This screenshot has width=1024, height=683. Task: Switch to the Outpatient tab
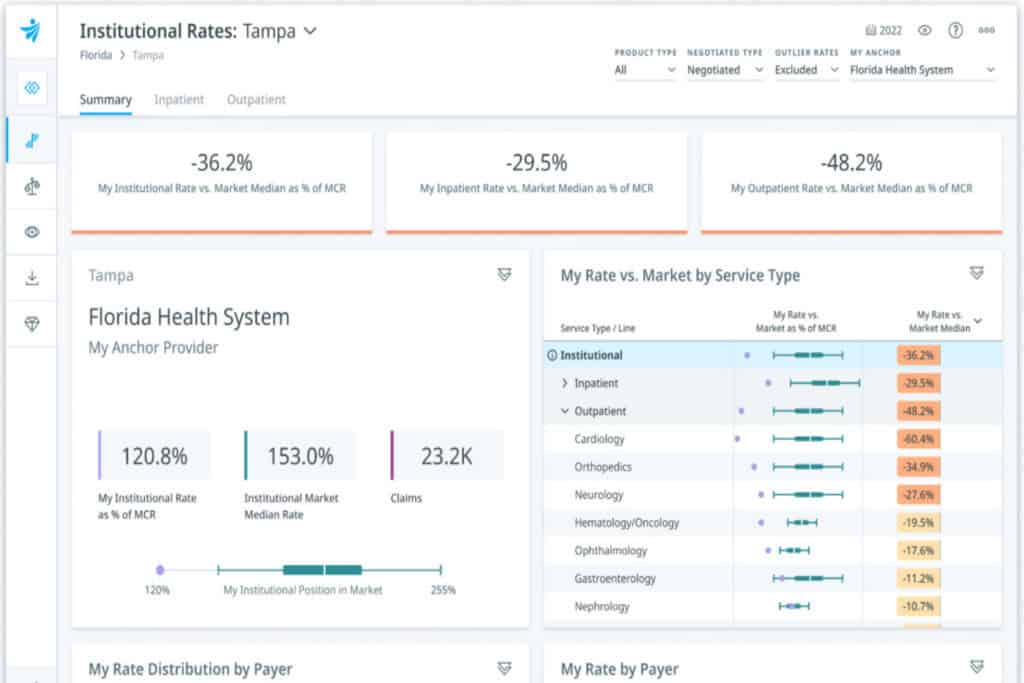click(x=256, y=100)
